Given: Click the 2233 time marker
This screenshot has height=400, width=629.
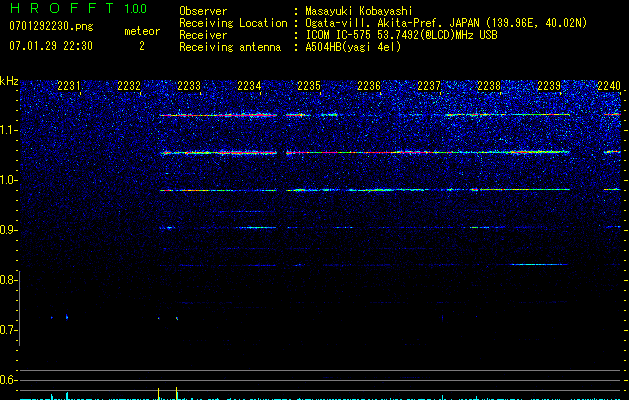Looking at the screenshot, I should (189, 86).
